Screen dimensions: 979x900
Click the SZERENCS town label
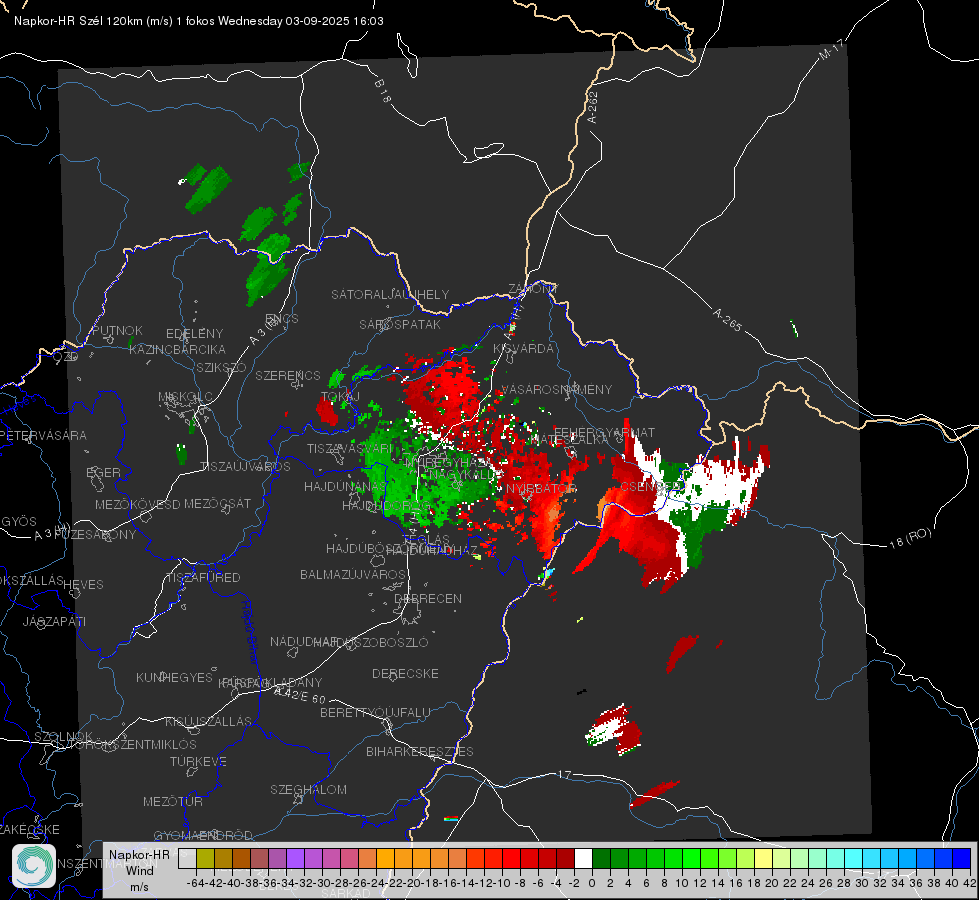pyautogui.click(x=288, y=375)
